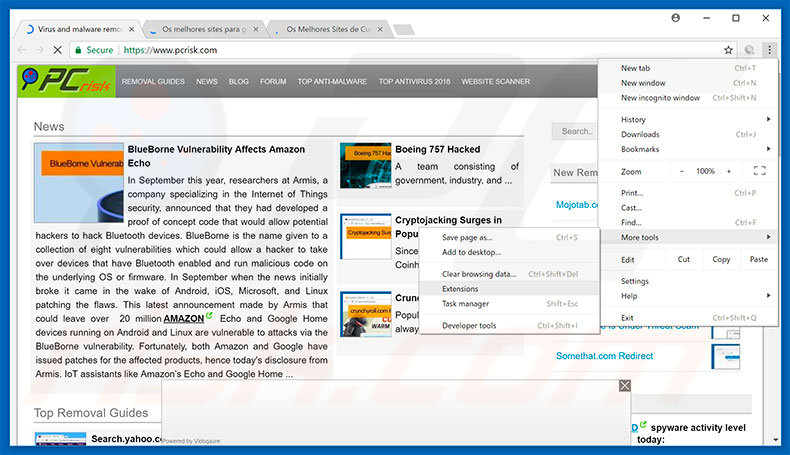Screen dimensions: 790x455
Task: Increase zoom with the plus button
Action: click(x=729, y=171)
